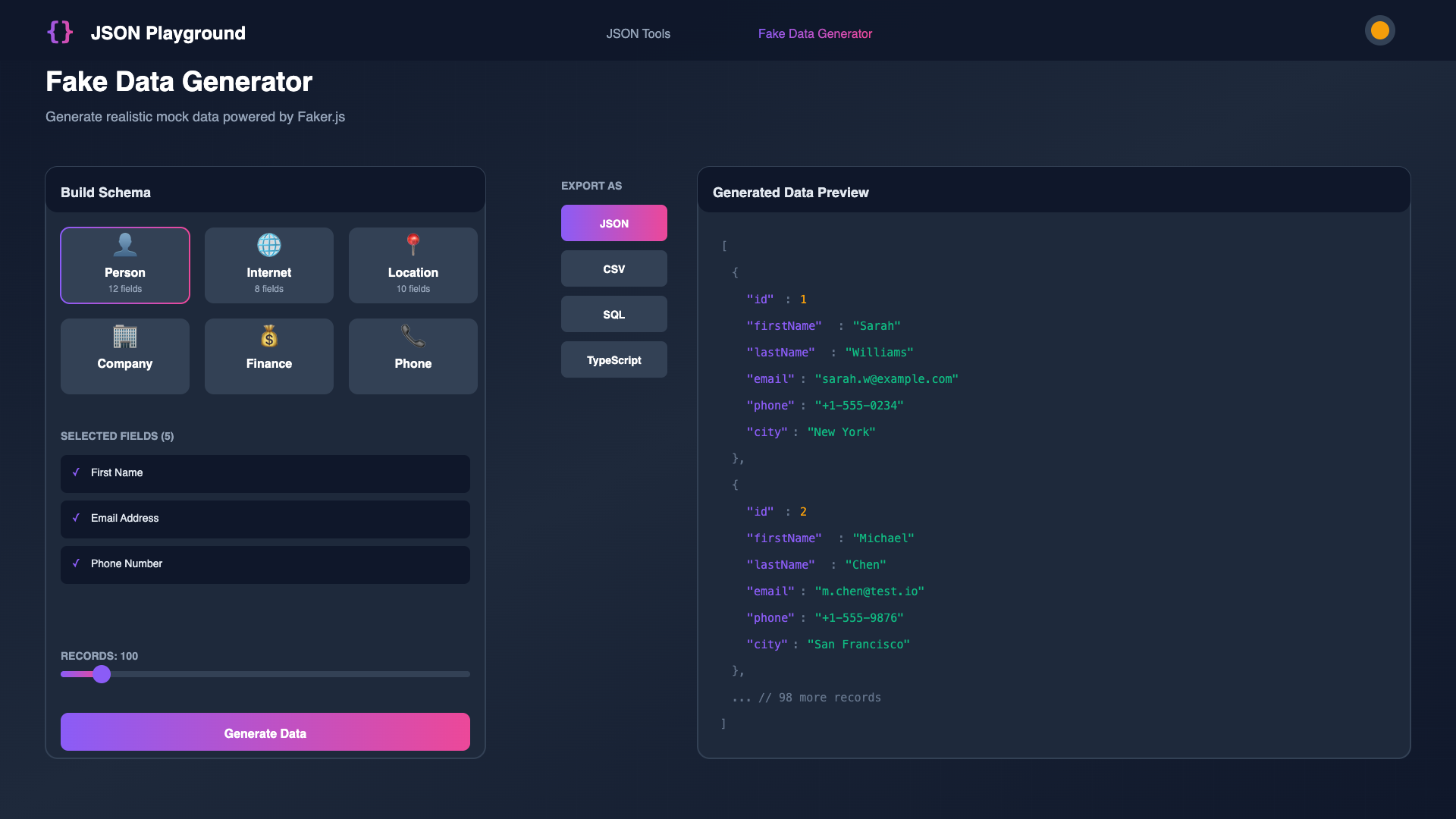1456x819 pixels.
Task: Choose the Location pin category icon
Action: tap(413, 244)
